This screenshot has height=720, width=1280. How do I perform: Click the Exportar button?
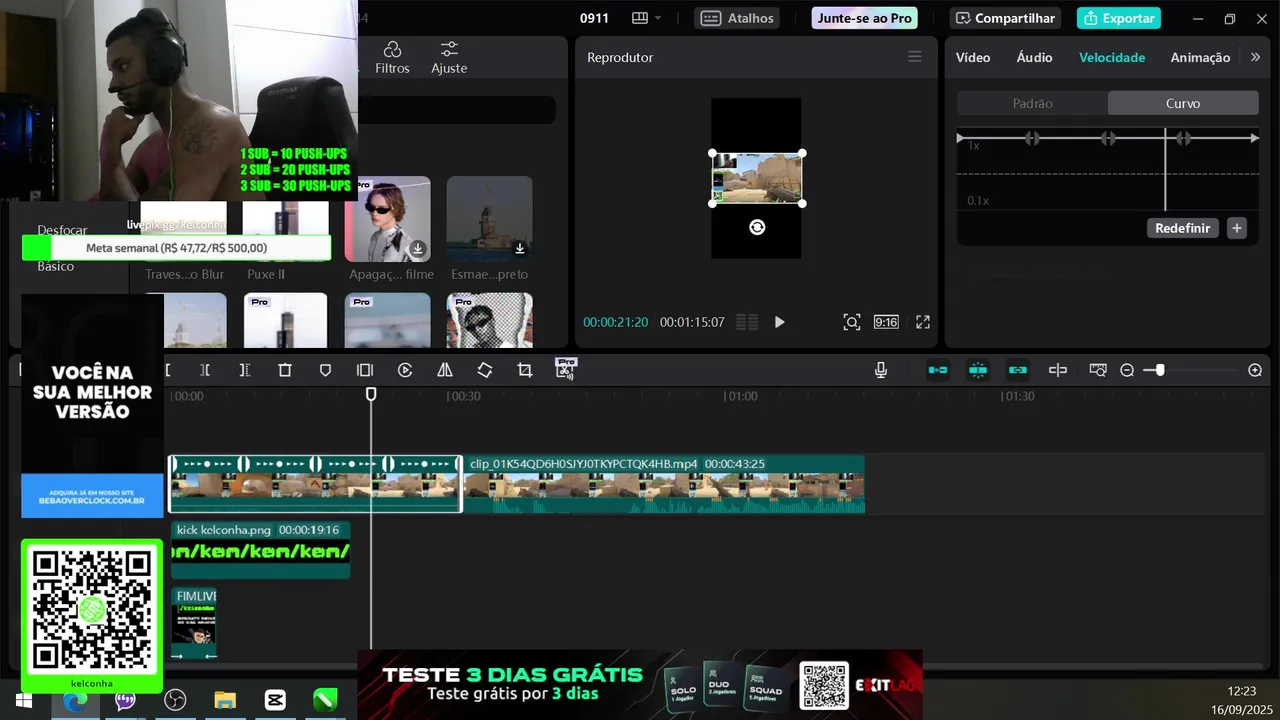coord(1119,18)
